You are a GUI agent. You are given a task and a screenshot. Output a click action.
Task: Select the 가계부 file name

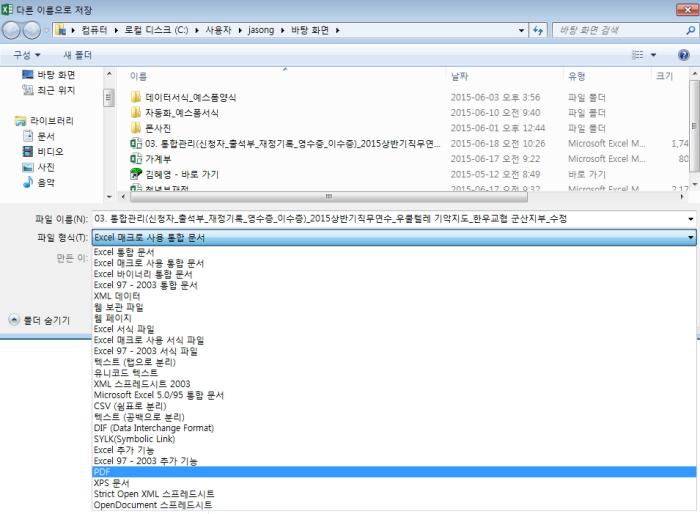158,159
